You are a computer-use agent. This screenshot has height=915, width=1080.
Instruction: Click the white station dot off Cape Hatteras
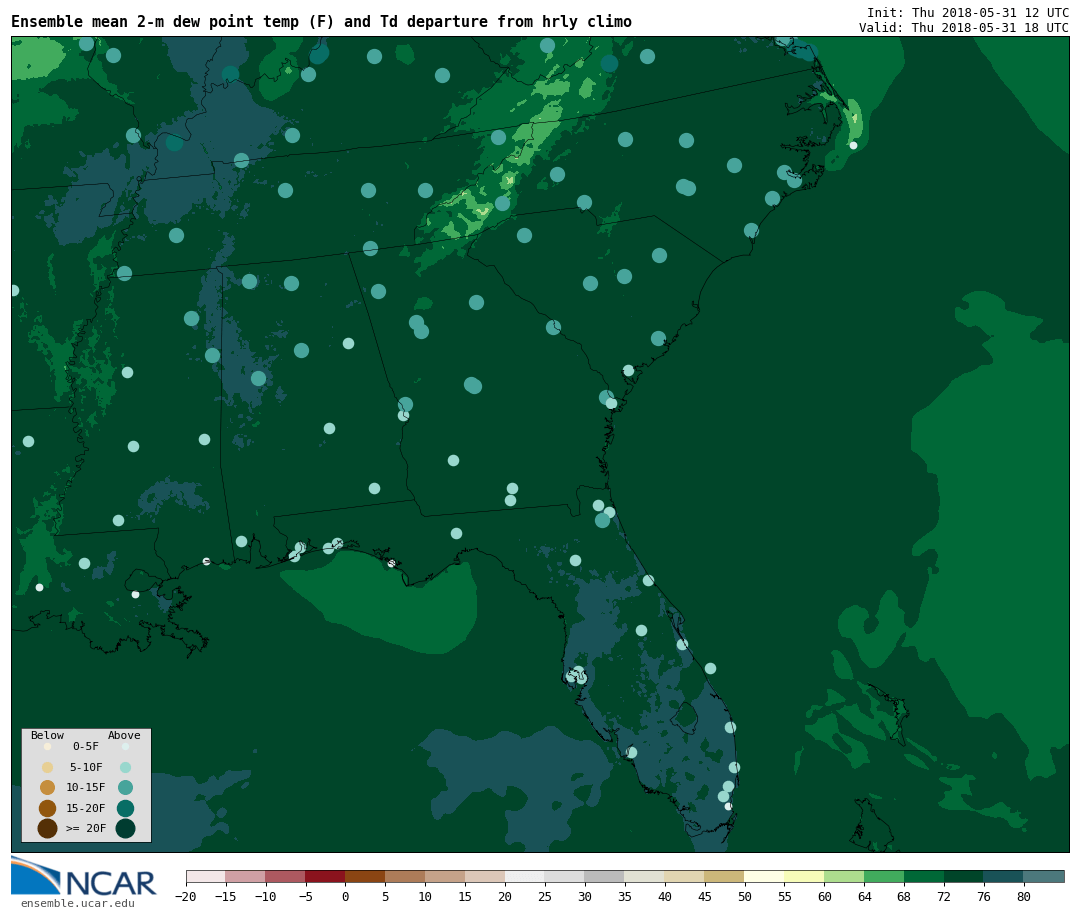tap(853, 145)
